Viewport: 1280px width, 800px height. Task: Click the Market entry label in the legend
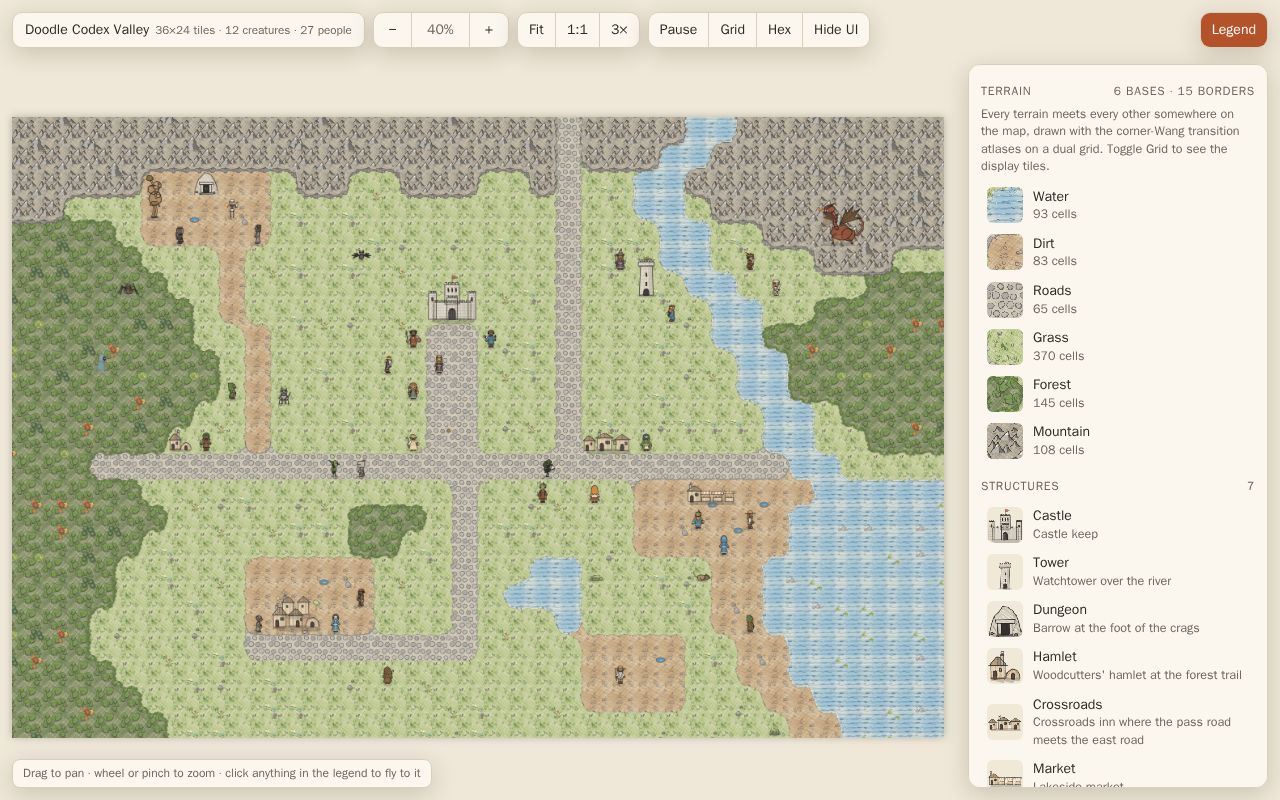click(1054, 768)
